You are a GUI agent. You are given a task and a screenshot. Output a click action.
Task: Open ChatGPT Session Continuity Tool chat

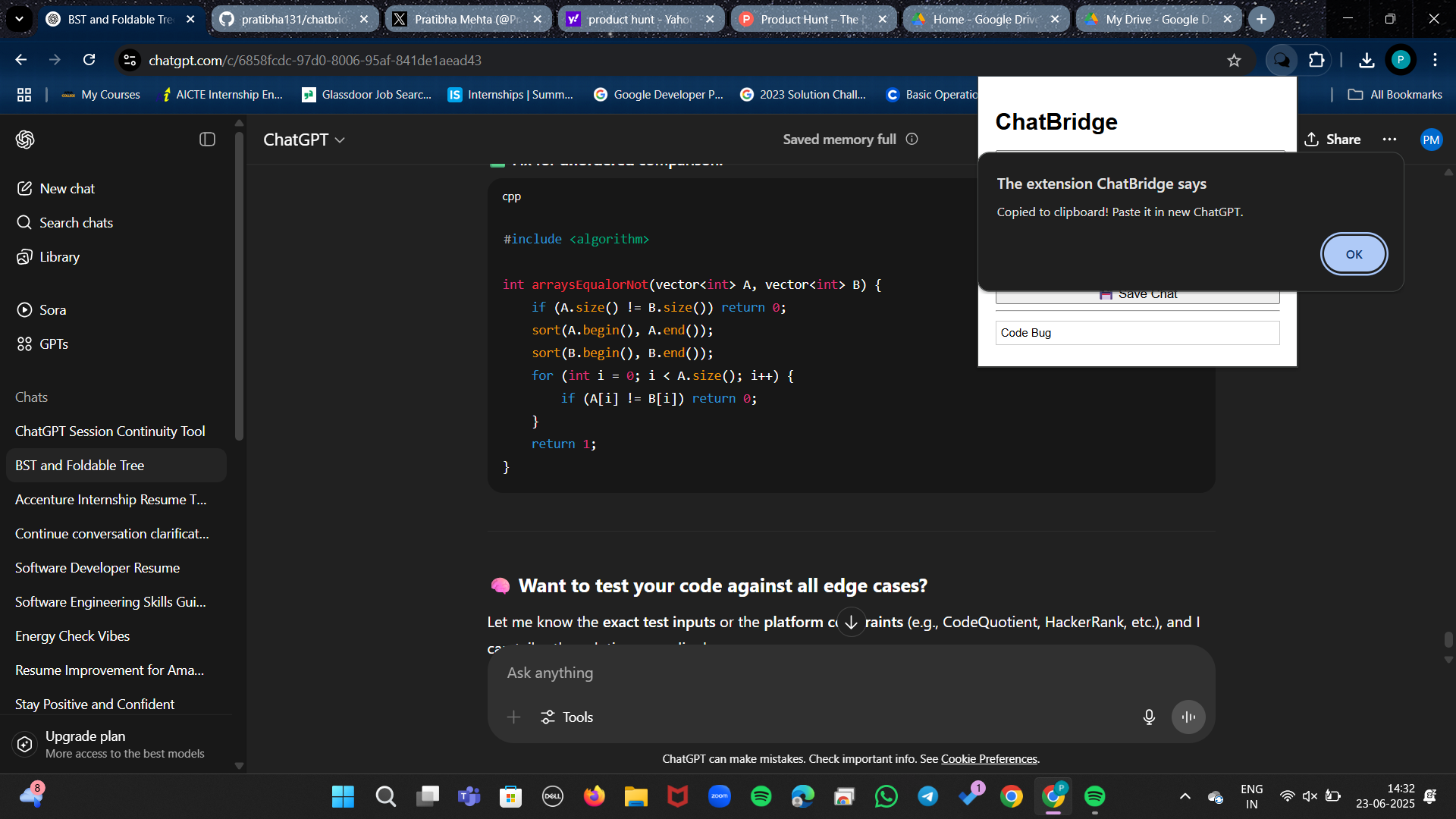click(116, 431)
